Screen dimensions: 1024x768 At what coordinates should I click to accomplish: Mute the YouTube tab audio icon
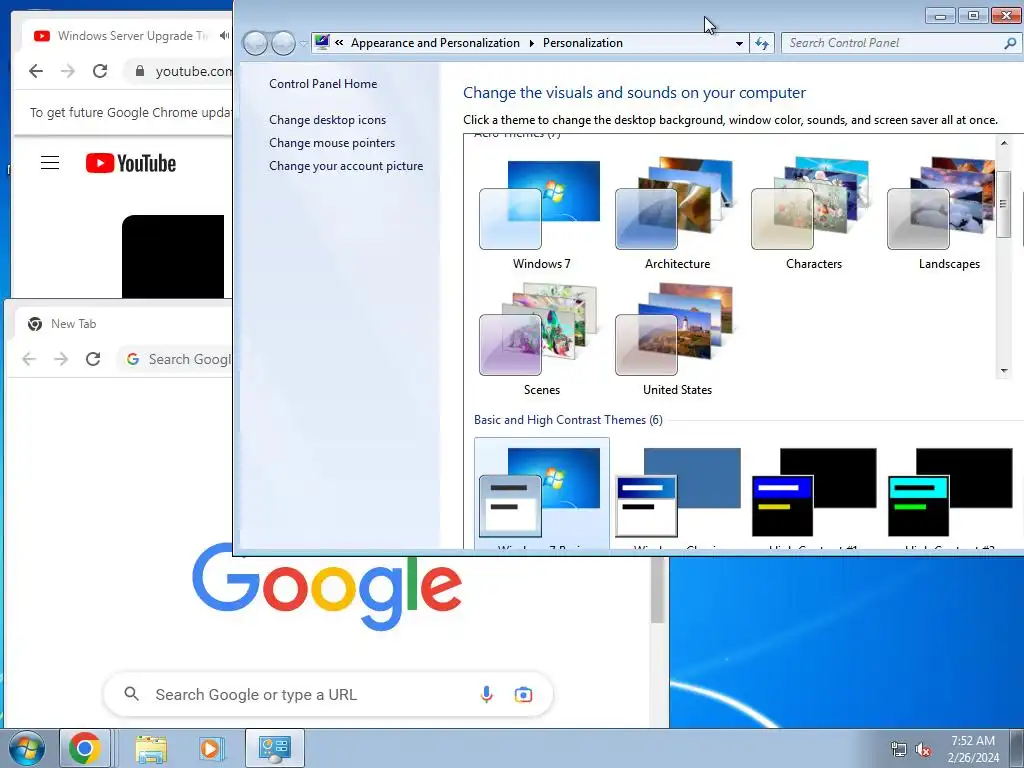tap(224, 35)
